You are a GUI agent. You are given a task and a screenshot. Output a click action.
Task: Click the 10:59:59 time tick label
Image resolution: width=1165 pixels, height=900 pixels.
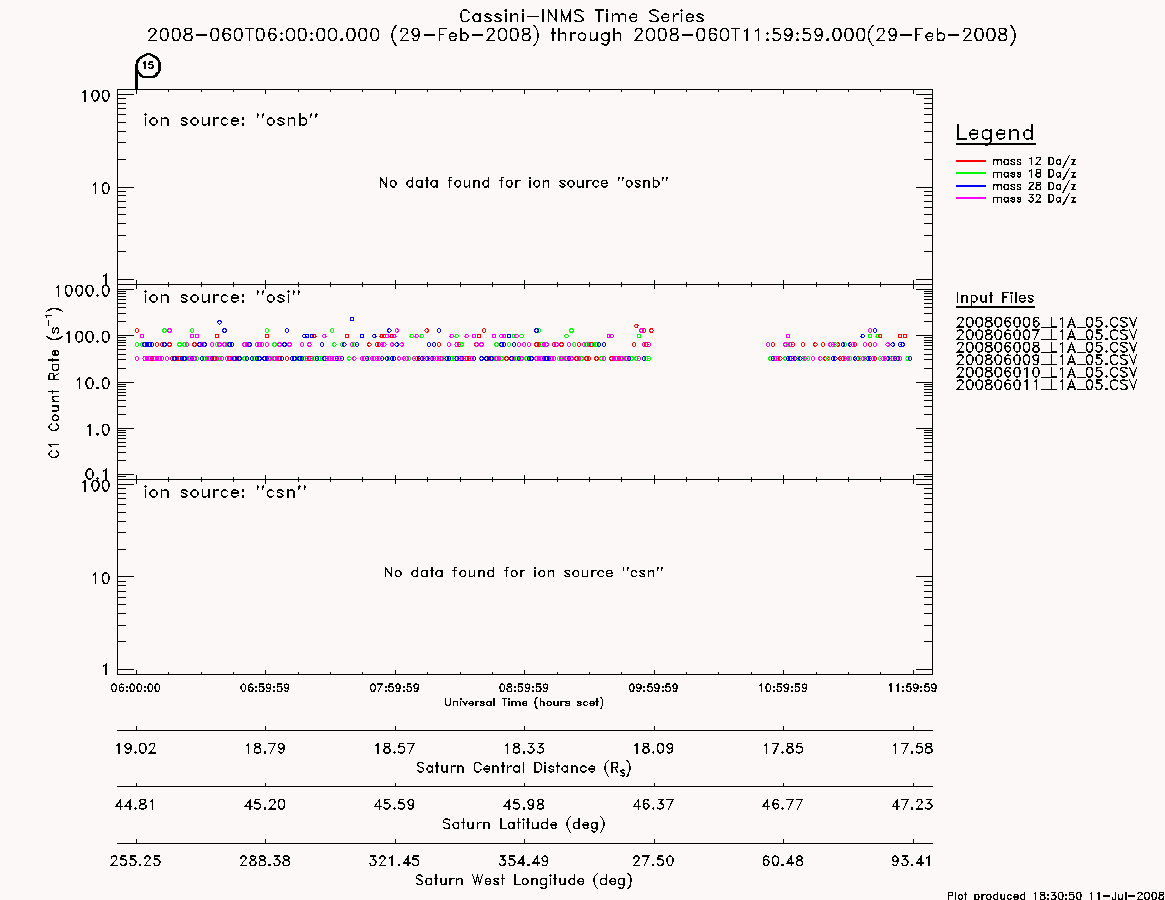pyautogui.click(x=783, y=688)
